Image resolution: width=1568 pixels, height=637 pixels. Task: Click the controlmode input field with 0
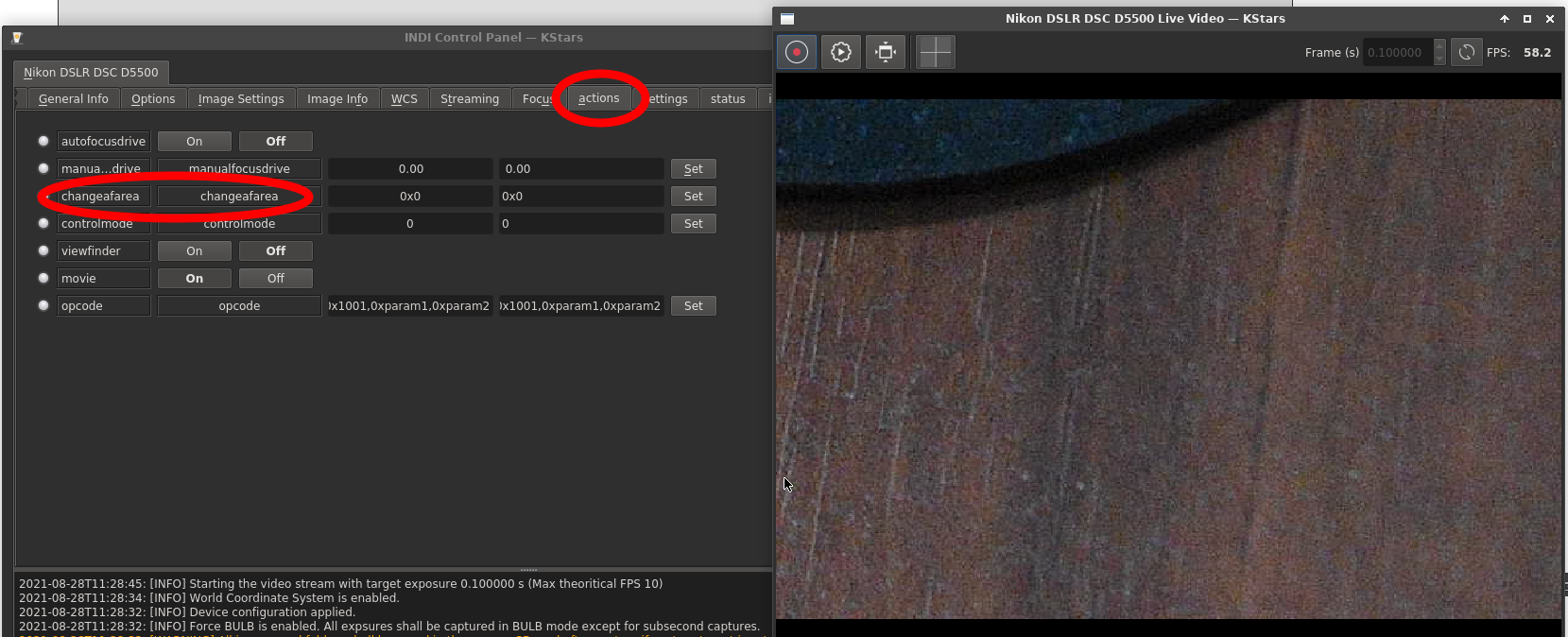pyautogui.click(x=581, y=224)
